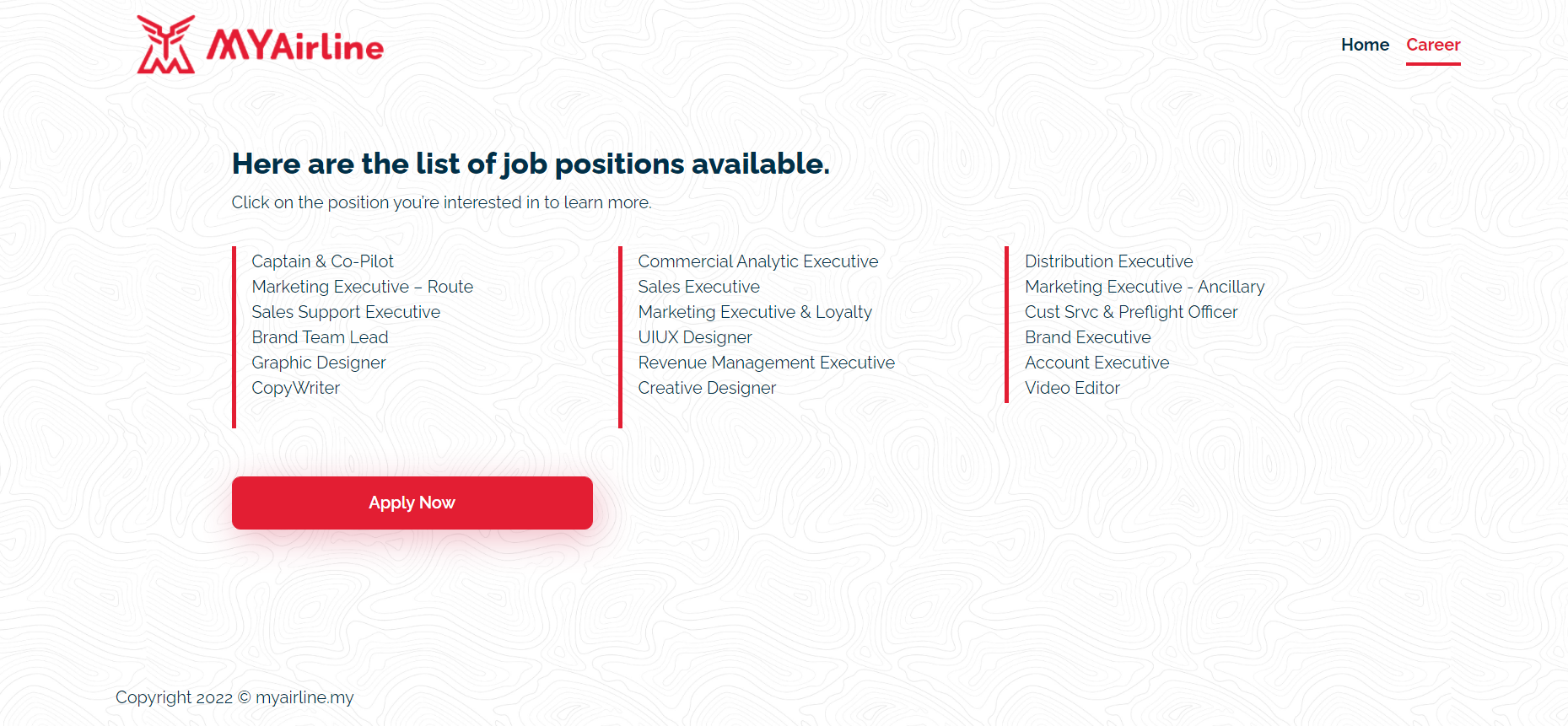The image size is (1568, 726).
Task: Click the Apply Now button
Action: pyautogui.click(x=412, y=503)
